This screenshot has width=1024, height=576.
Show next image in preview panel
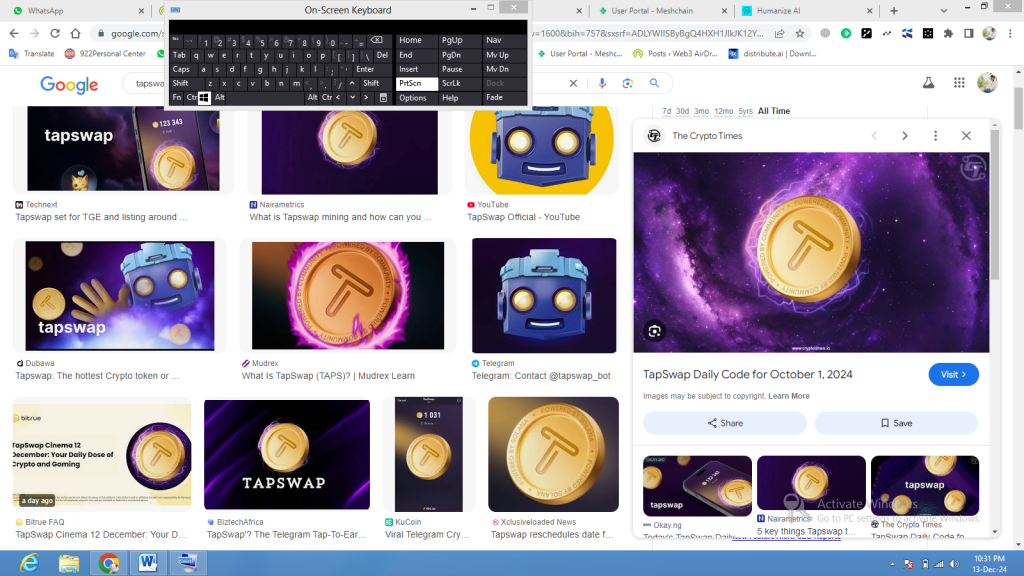(904, 136)
